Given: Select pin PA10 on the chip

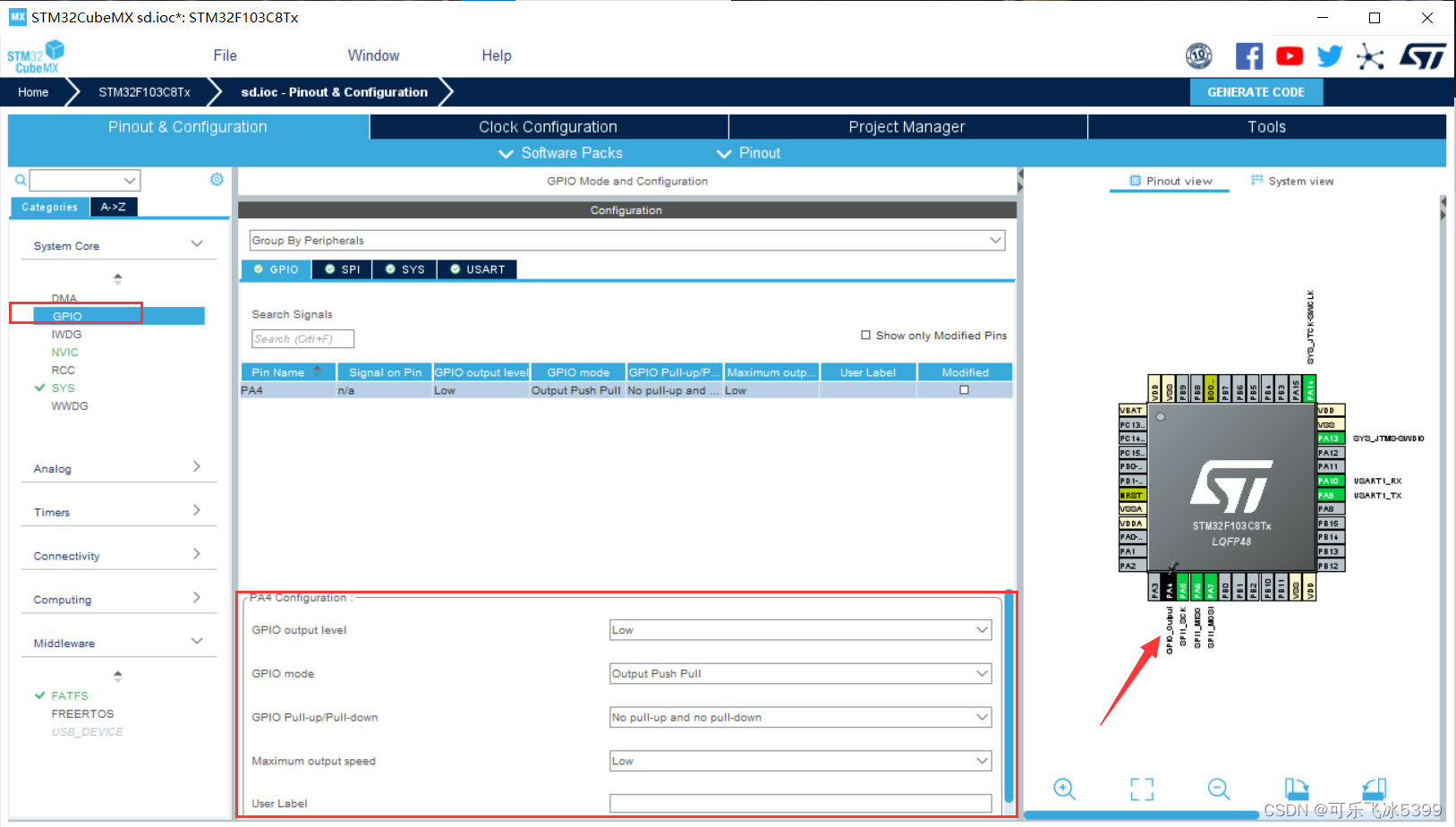Looking at the screenshot, I should coord(1331,481).
